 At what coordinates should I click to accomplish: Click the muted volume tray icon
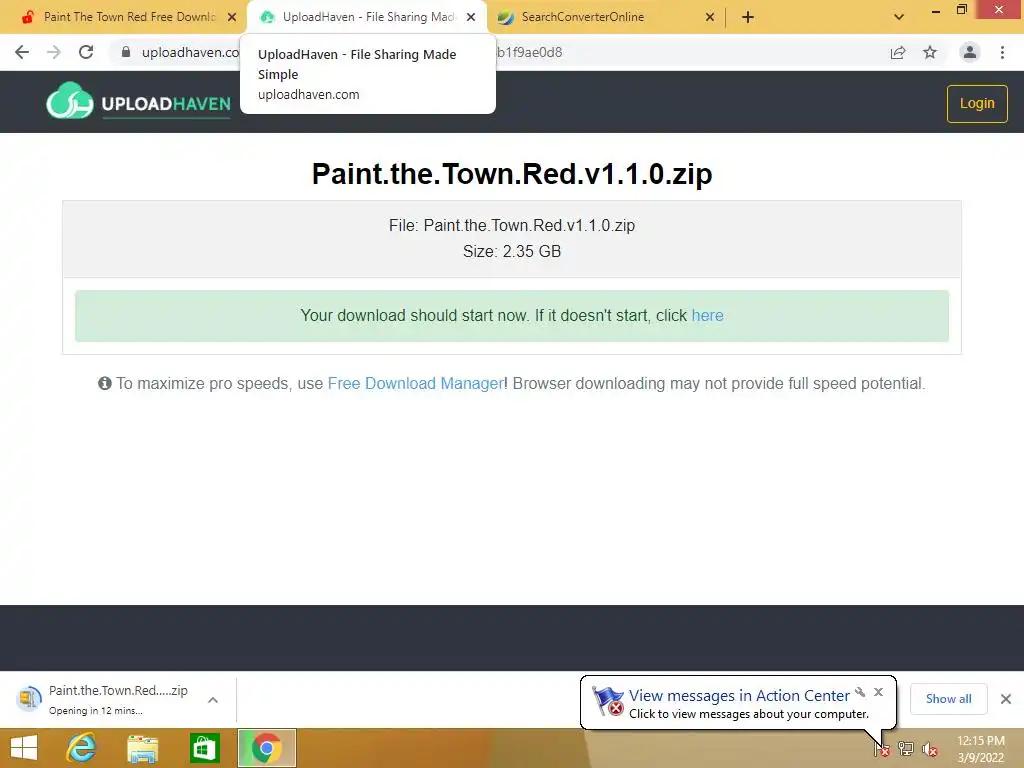click(x=930, y=749)
